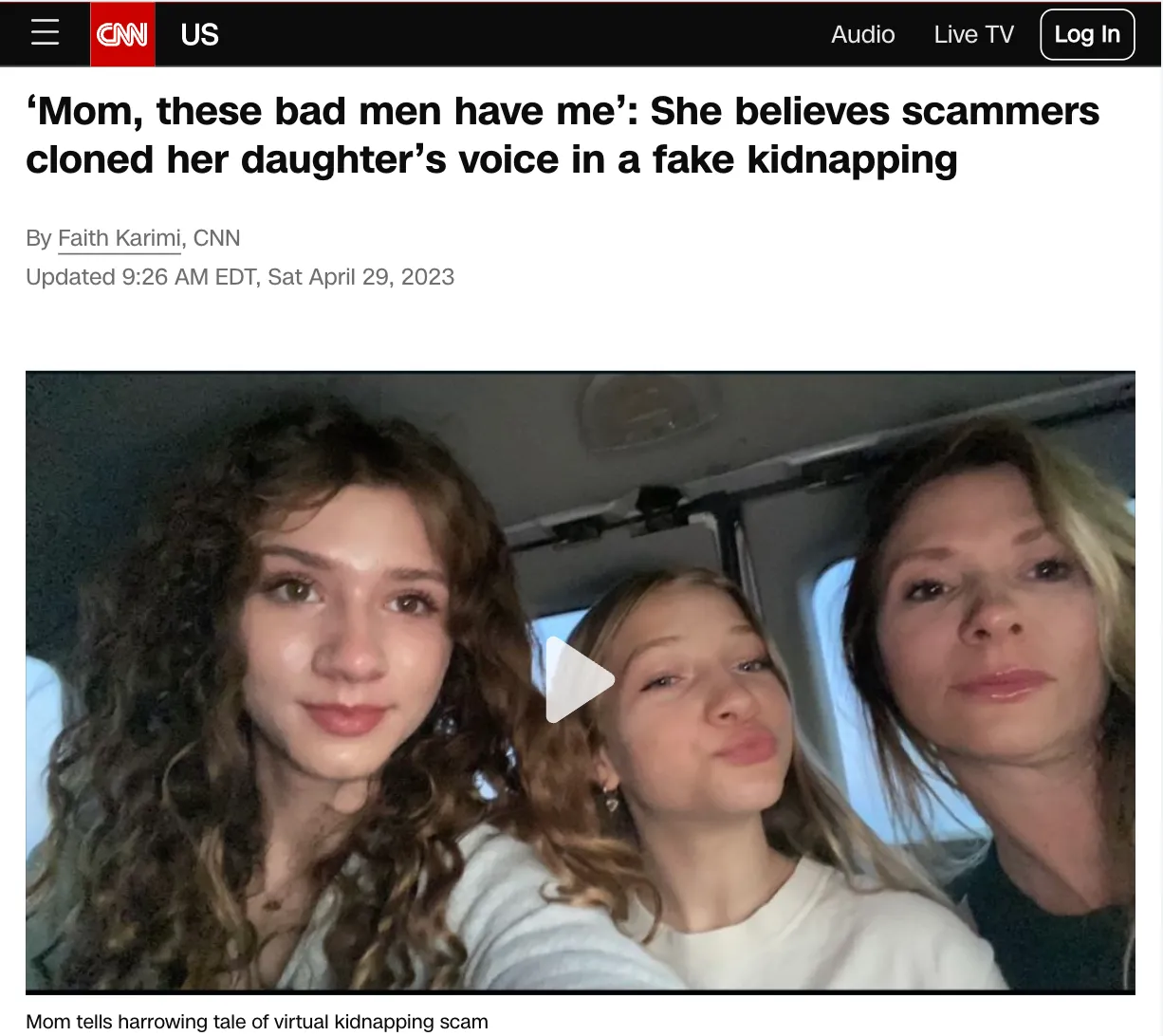
Task: Click the Log In button
Action: tap(1087, 34)
